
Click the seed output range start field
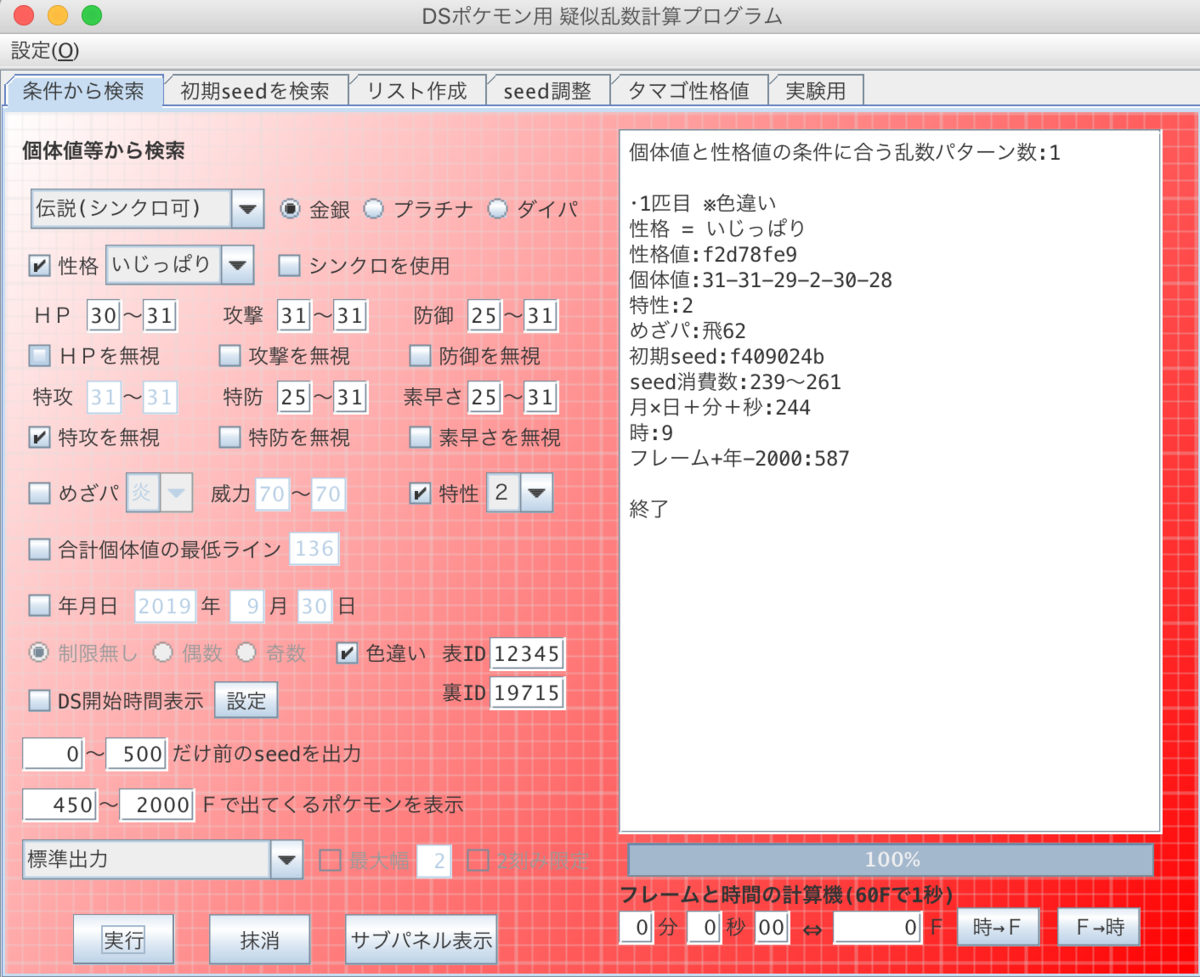click(x=53, y=754)
